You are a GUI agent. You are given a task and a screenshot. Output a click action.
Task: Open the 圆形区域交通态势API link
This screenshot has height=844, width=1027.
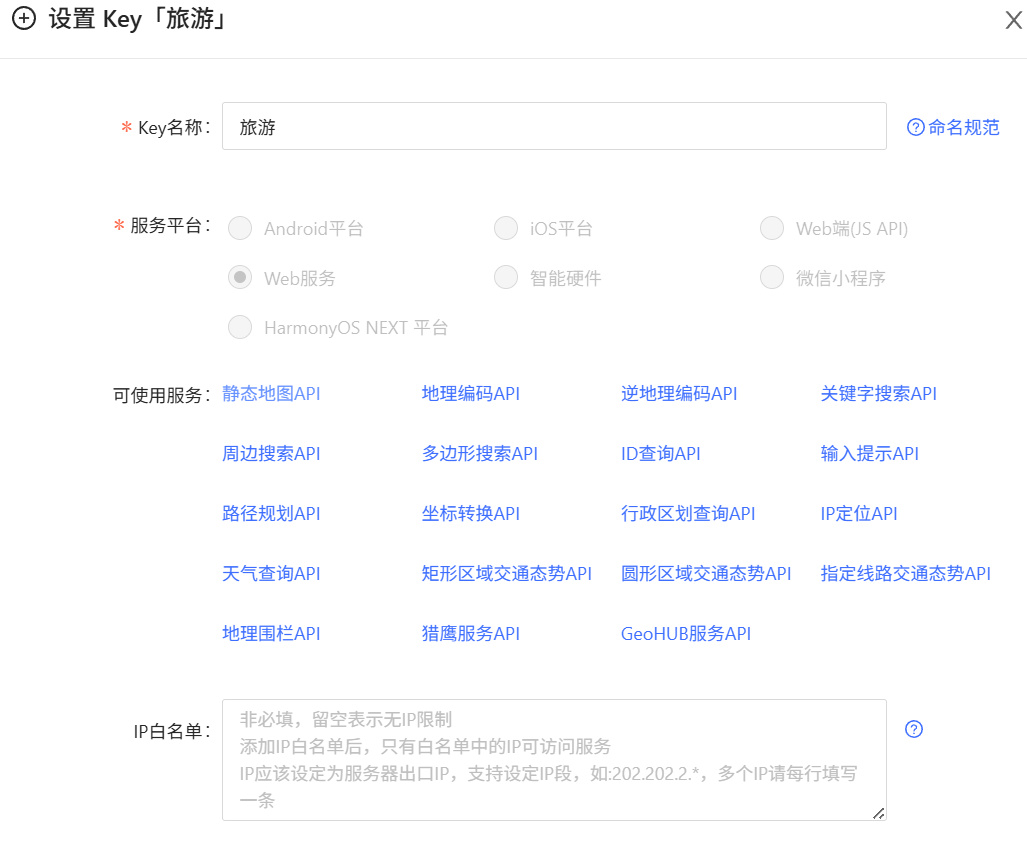[x=706, y=574]
